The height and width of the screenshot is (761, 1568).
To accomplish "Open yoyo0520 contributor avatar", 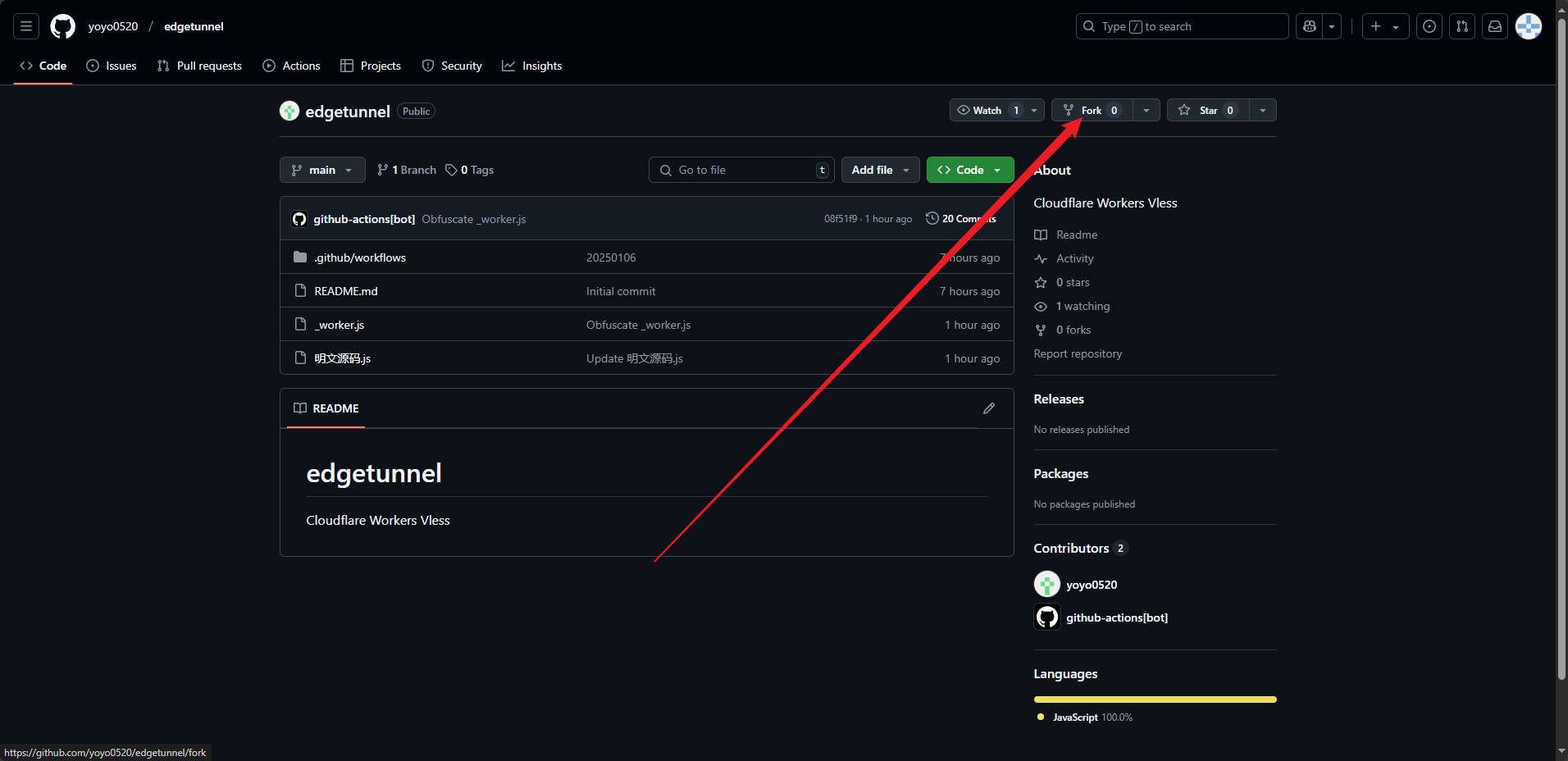I will click(1047, 584).
